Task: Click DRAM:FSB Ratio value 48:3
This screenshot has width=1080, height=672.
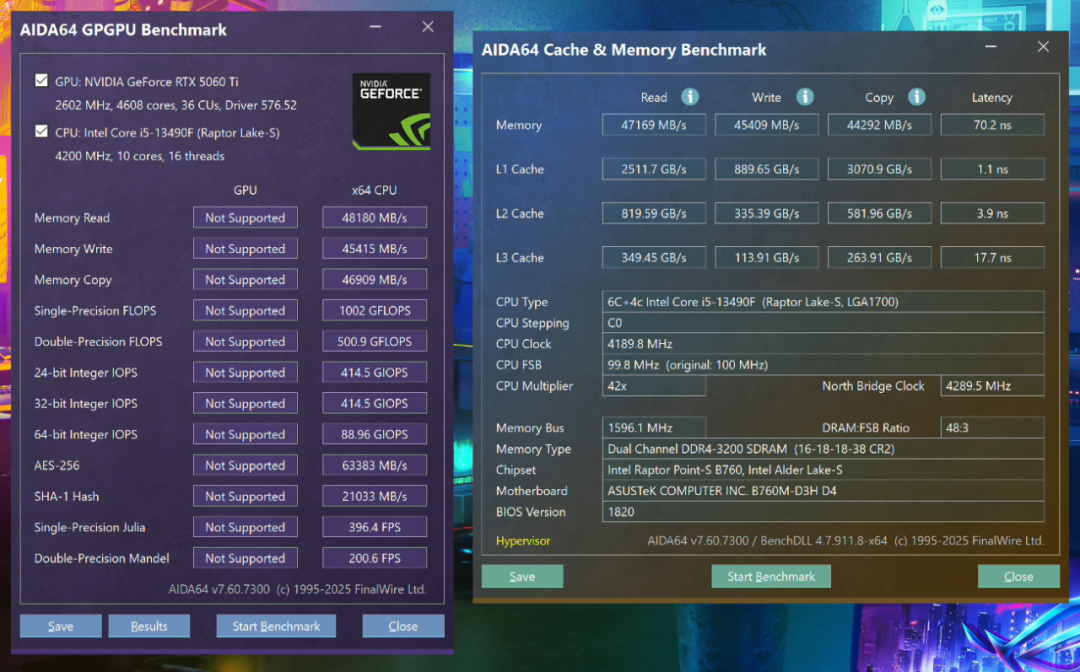Action: tap(993, 428)
